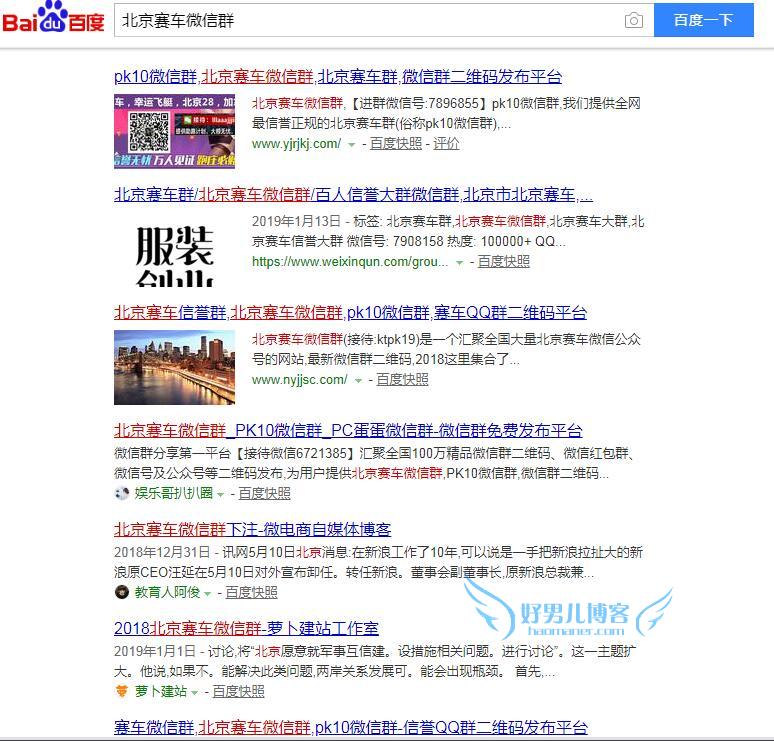The height and width of the screenshot is (741, 774).
Task: Open 百度快照 for weixinqun.com result
Action: coord(503,262)
